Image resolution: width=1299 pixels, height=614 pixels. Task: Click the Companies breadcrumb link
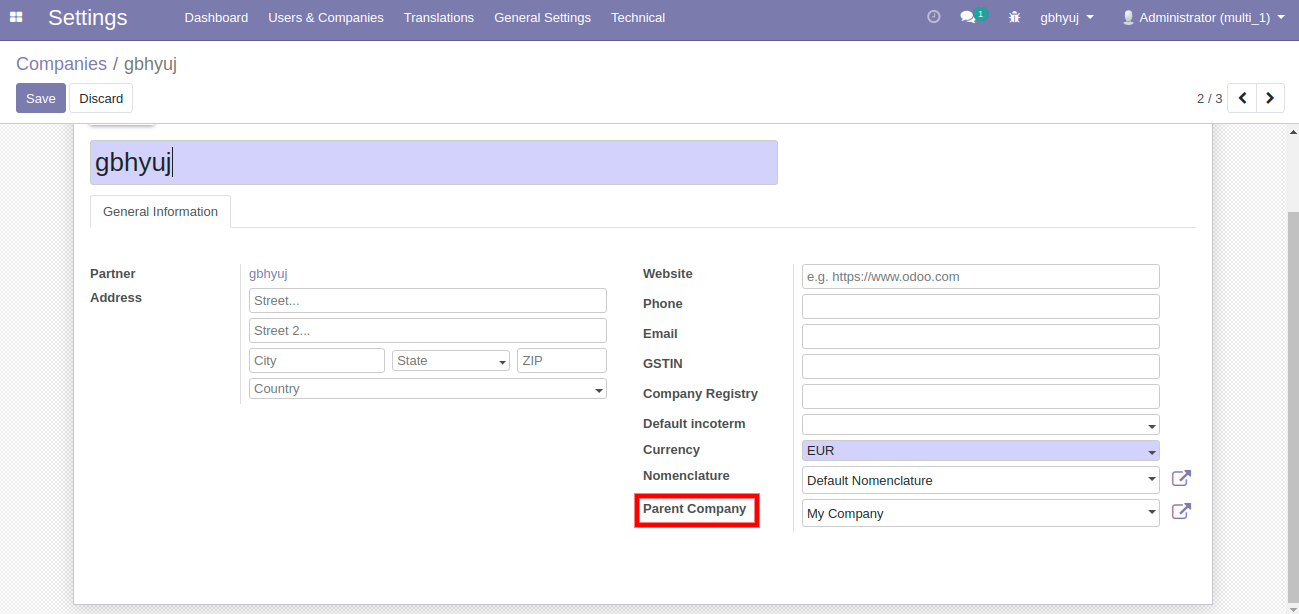pyautogui.click(x=61, y=64)
